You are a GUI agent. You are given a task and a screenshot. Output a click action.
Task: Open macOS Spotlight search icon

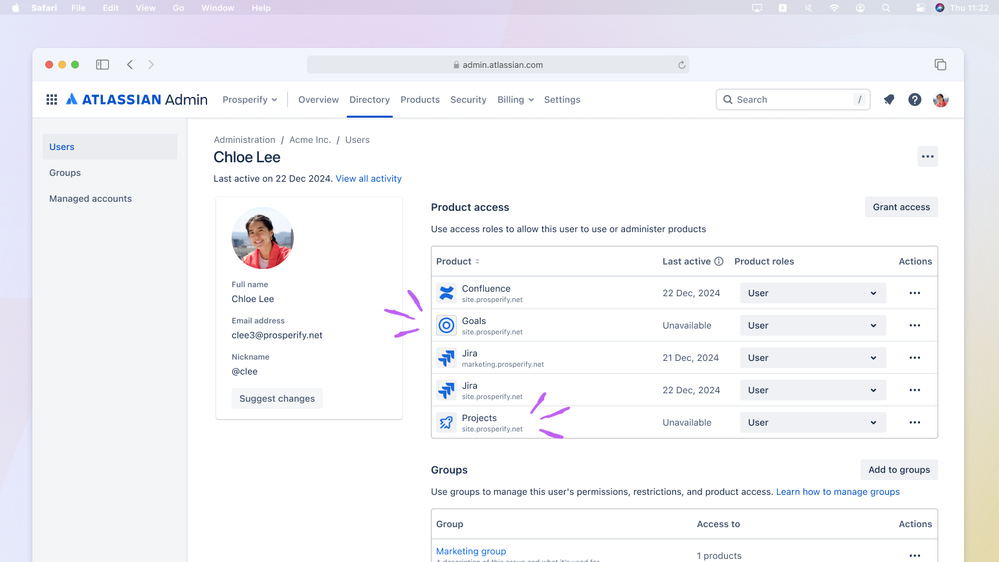tap(886, 8)
